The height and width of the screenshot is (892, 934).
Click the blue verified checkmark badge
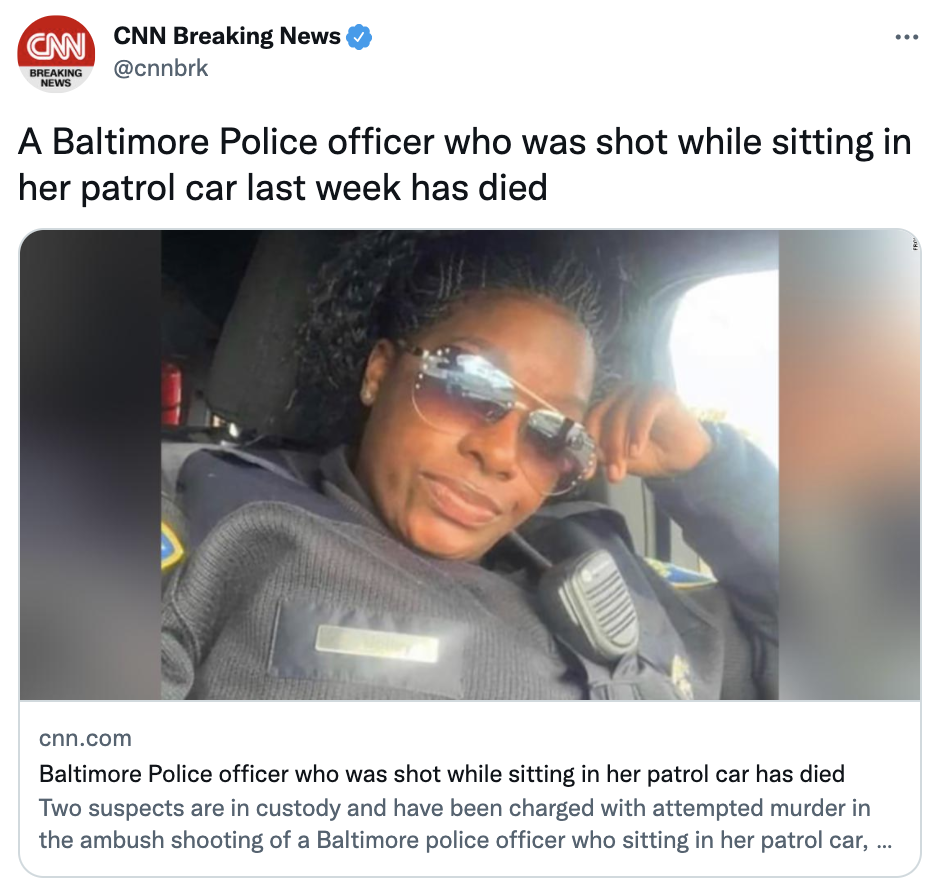point(359,37)
